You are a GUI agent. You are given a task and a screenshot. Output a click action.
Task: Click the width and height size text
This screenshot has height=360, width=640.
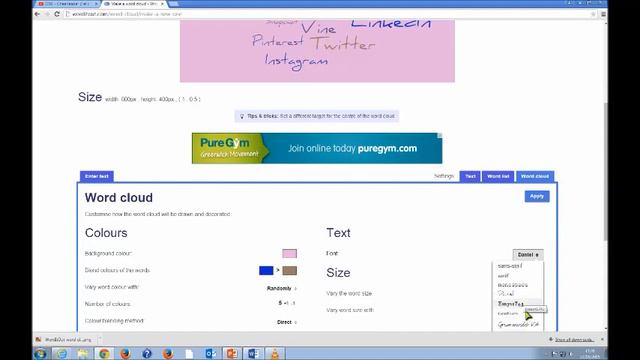[153, 99]
